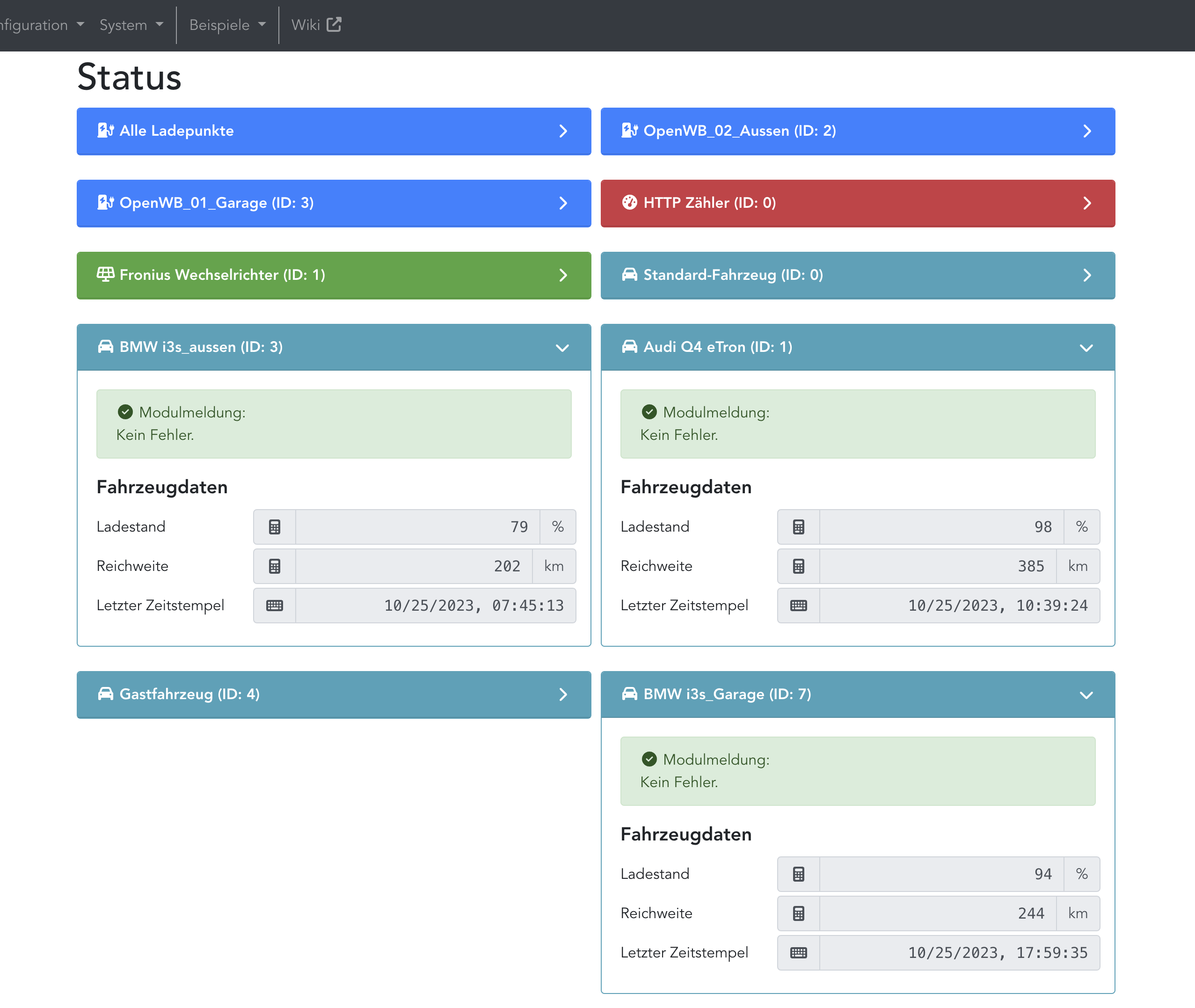This screenshot has height=1008, width=1195.
Task: Click the solar panel icon on Fronius Wechselrichter
Action: (x=105, y=275)
